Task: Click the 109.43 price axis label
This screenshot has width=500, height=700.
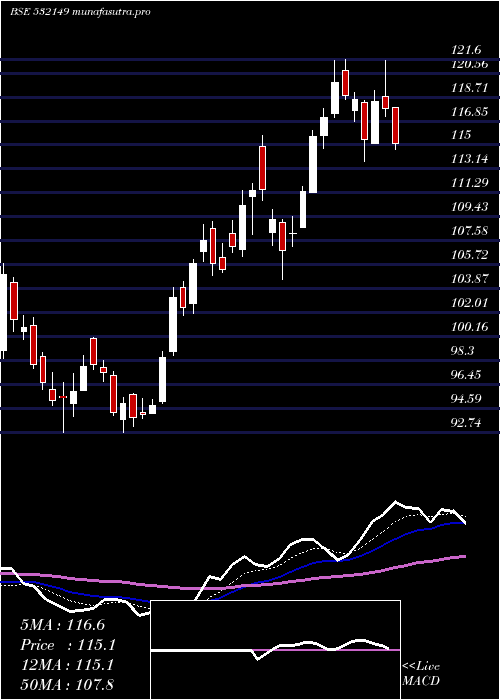Action: coord(469,207)
